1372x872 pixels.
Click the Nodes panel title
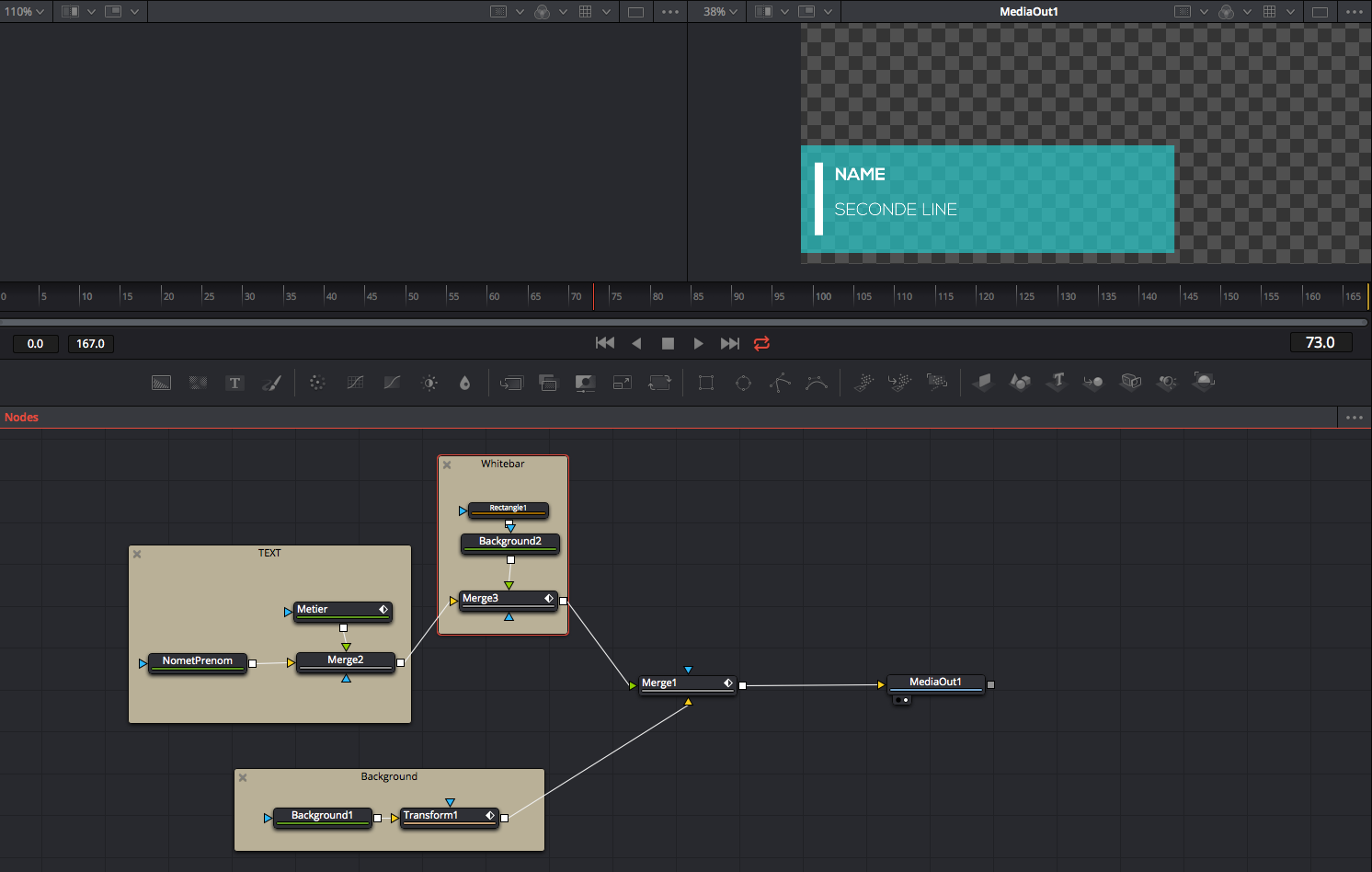[21, 418]
